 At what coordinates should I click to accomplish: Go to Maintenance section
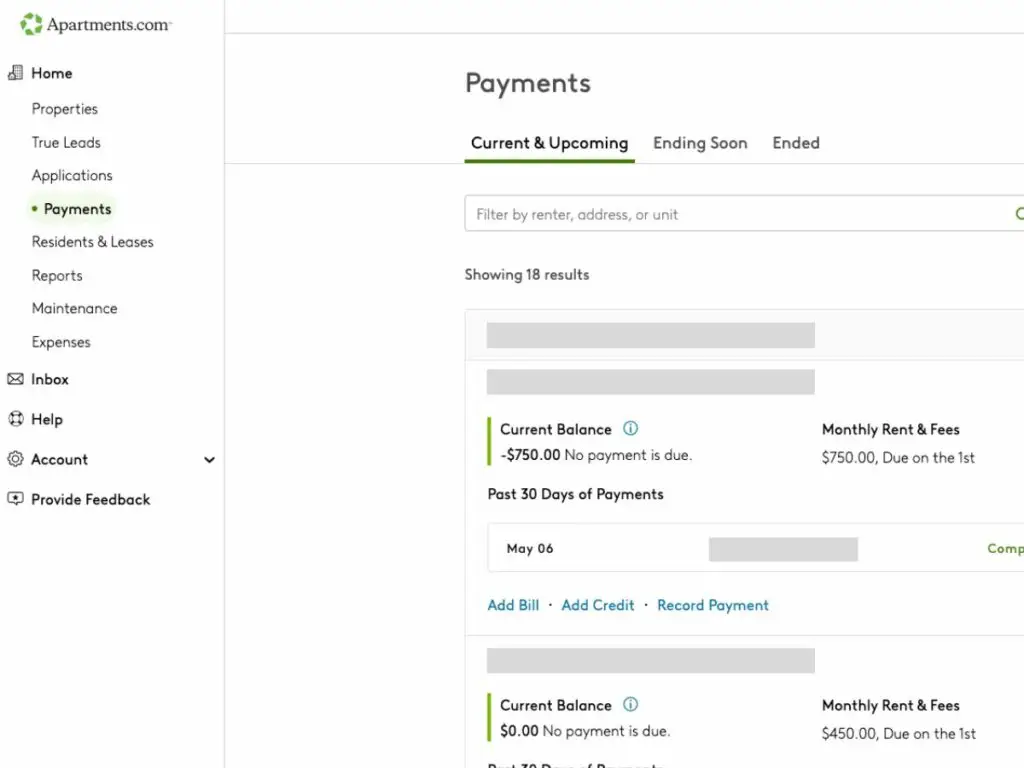pyautogui.click(x=74, y=308)
